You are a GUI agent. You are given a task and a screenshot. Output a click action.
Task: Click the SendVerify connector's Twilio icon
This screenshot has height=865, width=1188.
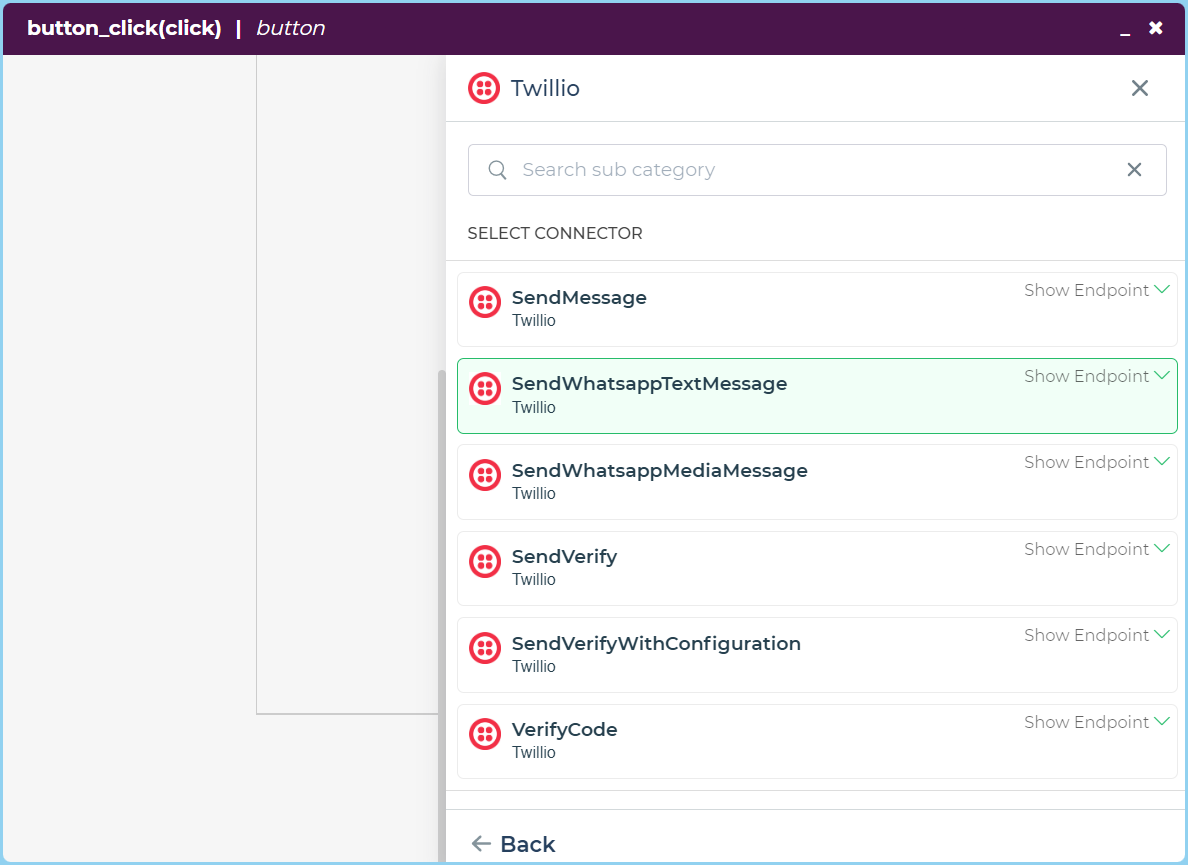[485, 562]
